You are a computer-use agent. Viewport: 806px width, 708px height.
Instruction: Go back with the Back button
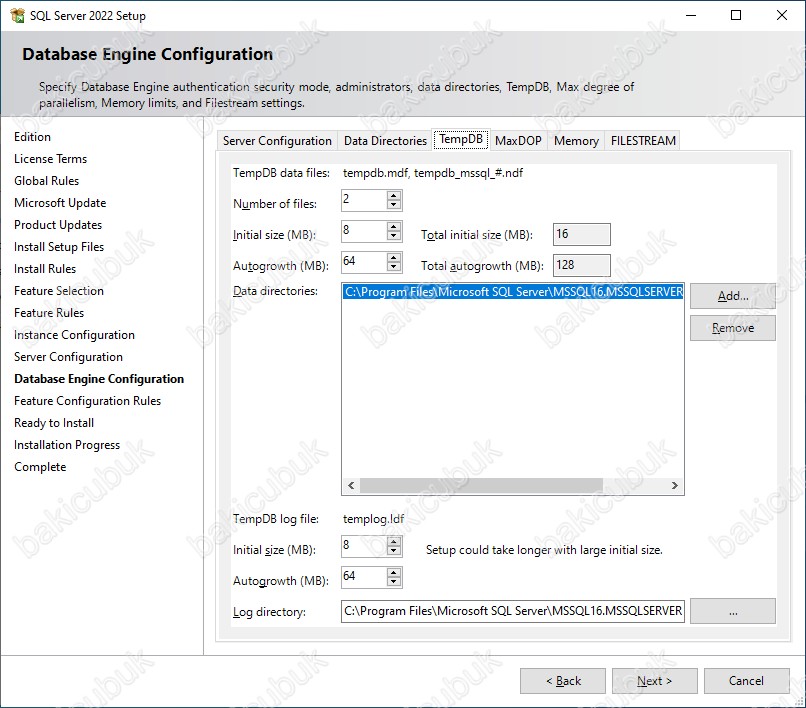(562, 681)
